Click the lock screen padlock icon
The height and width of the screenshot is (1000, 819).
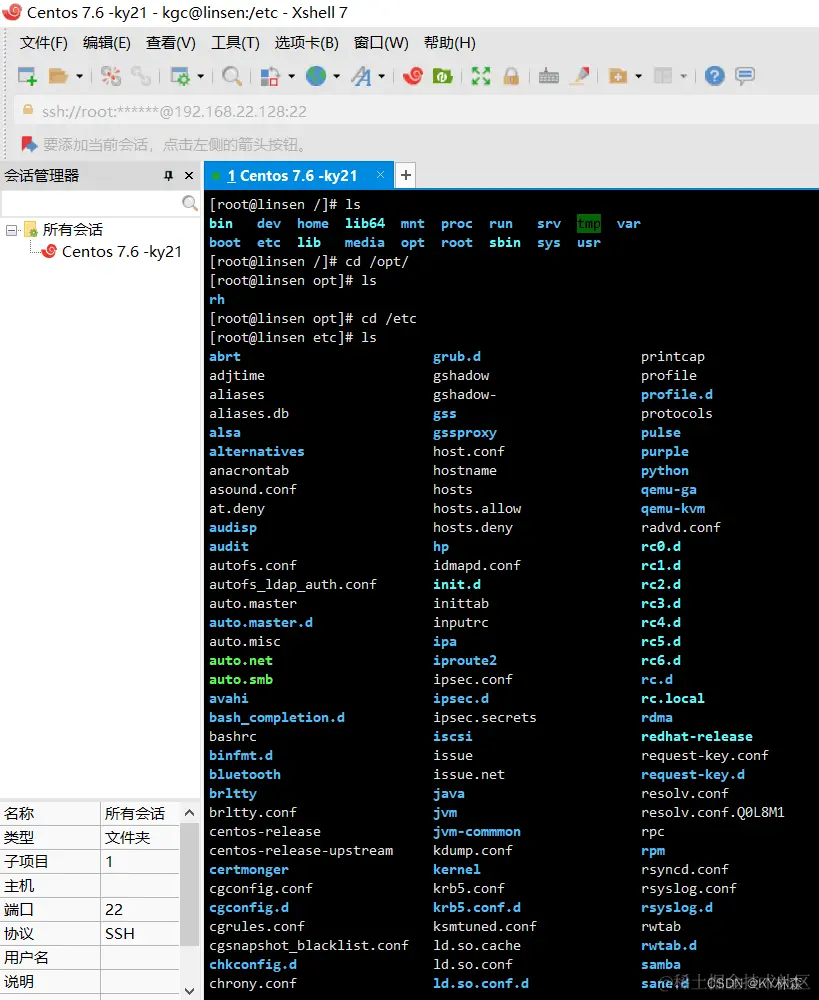point(511,76)
